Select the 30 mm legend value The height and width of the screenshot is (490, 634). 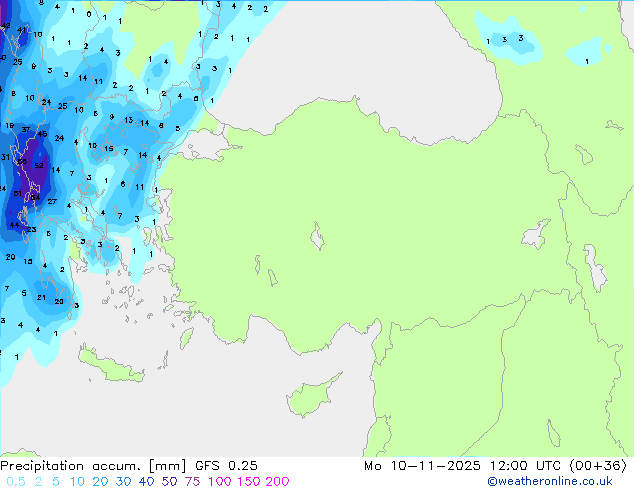[x=123, y=481]
